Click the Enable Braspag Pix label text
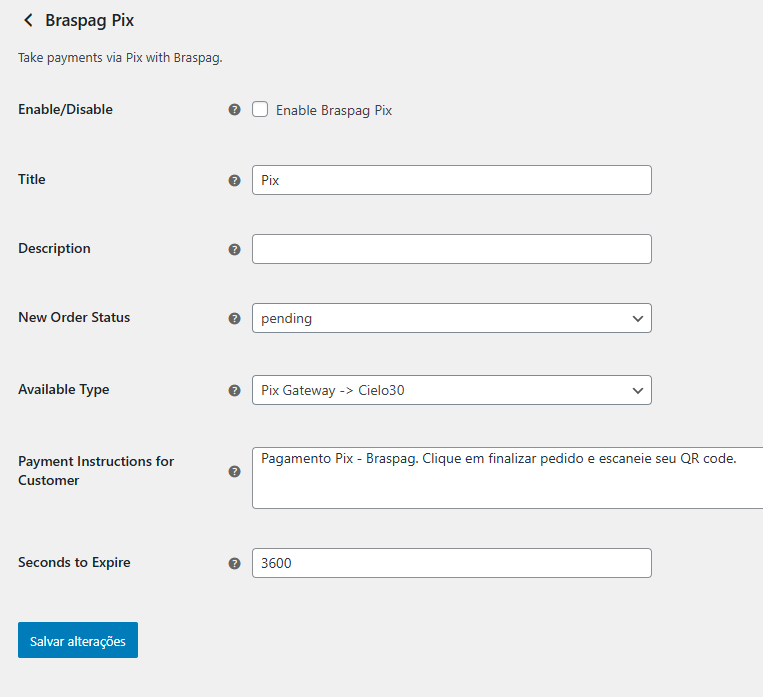This screenshot has height=697, width=763. (334, 110)
